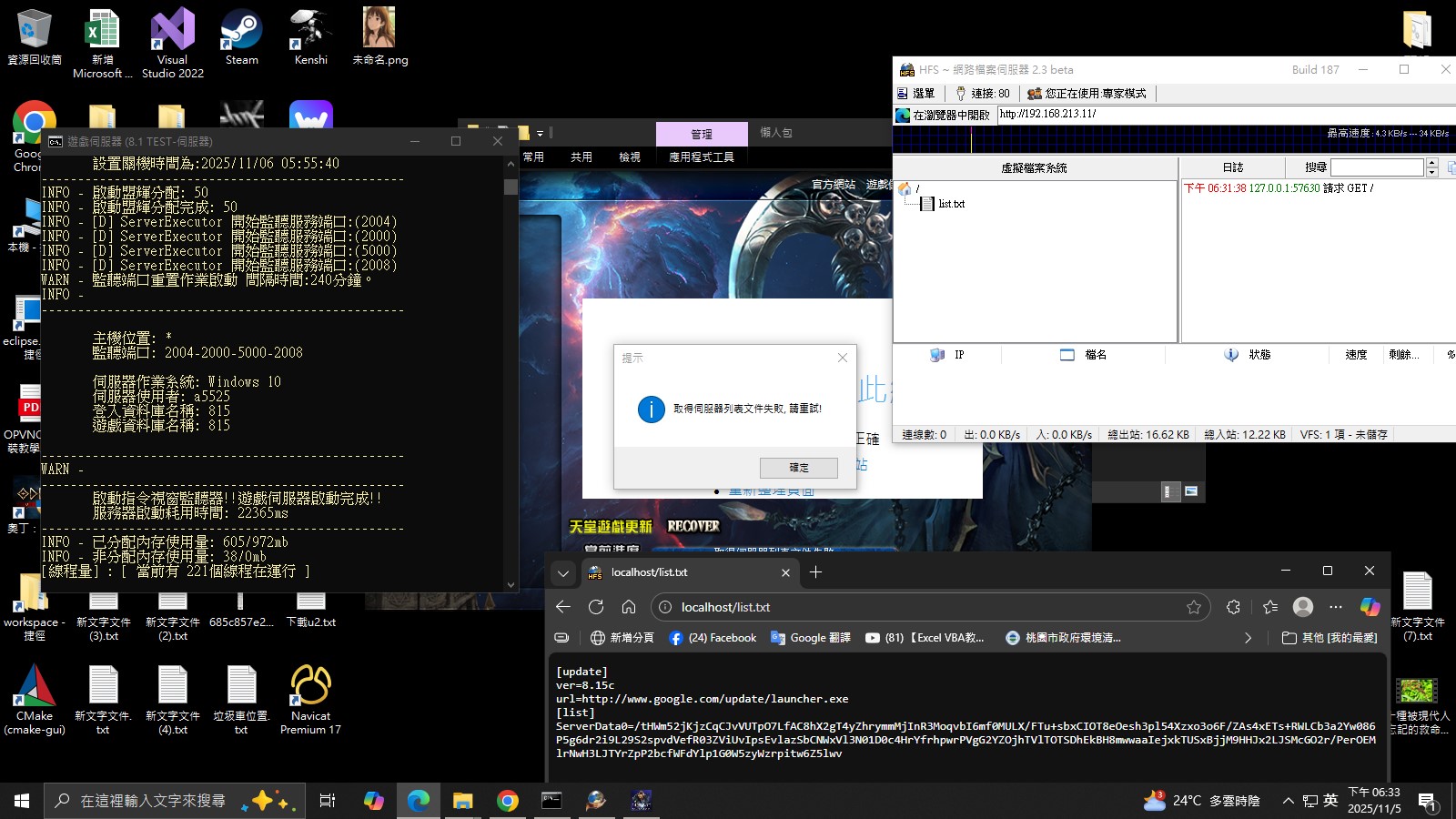Screen dimensions: 1456x819
Task: Show hidden system tray icons chevron
Action: (1288, 801)
